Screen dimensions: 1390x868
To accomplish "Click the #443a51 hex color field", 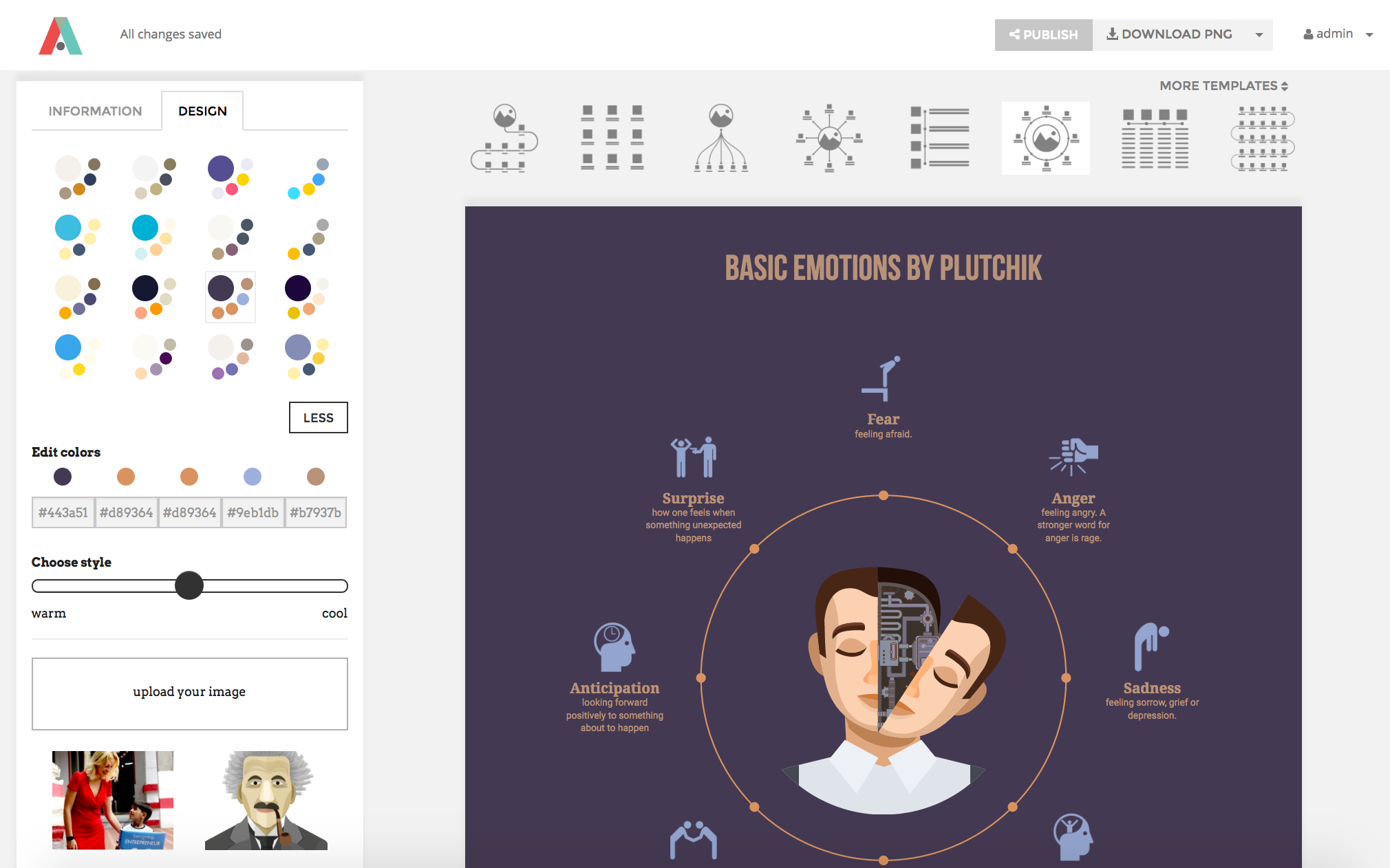I will [x=63, y=512].
